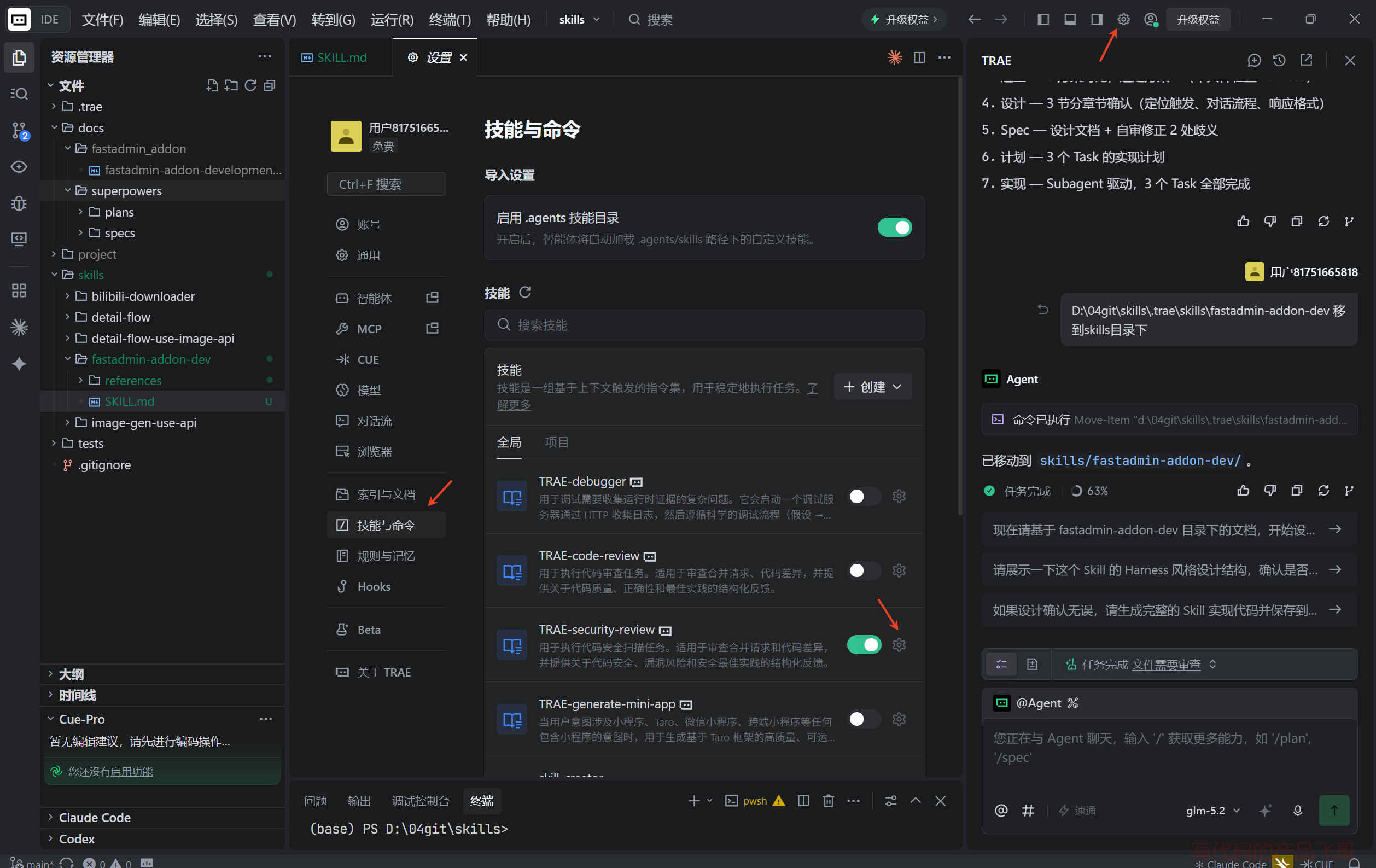1376x868 pixels.
Task: Open the skills workspace dropdown
Action: 579,20
